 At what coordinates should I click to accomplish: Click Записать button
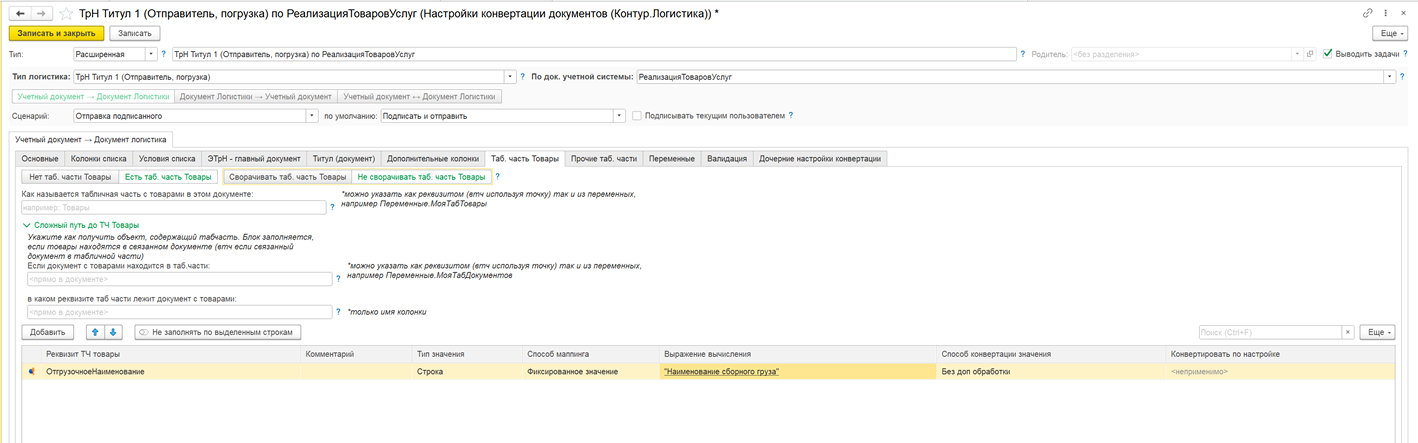[x=135, y=33]
